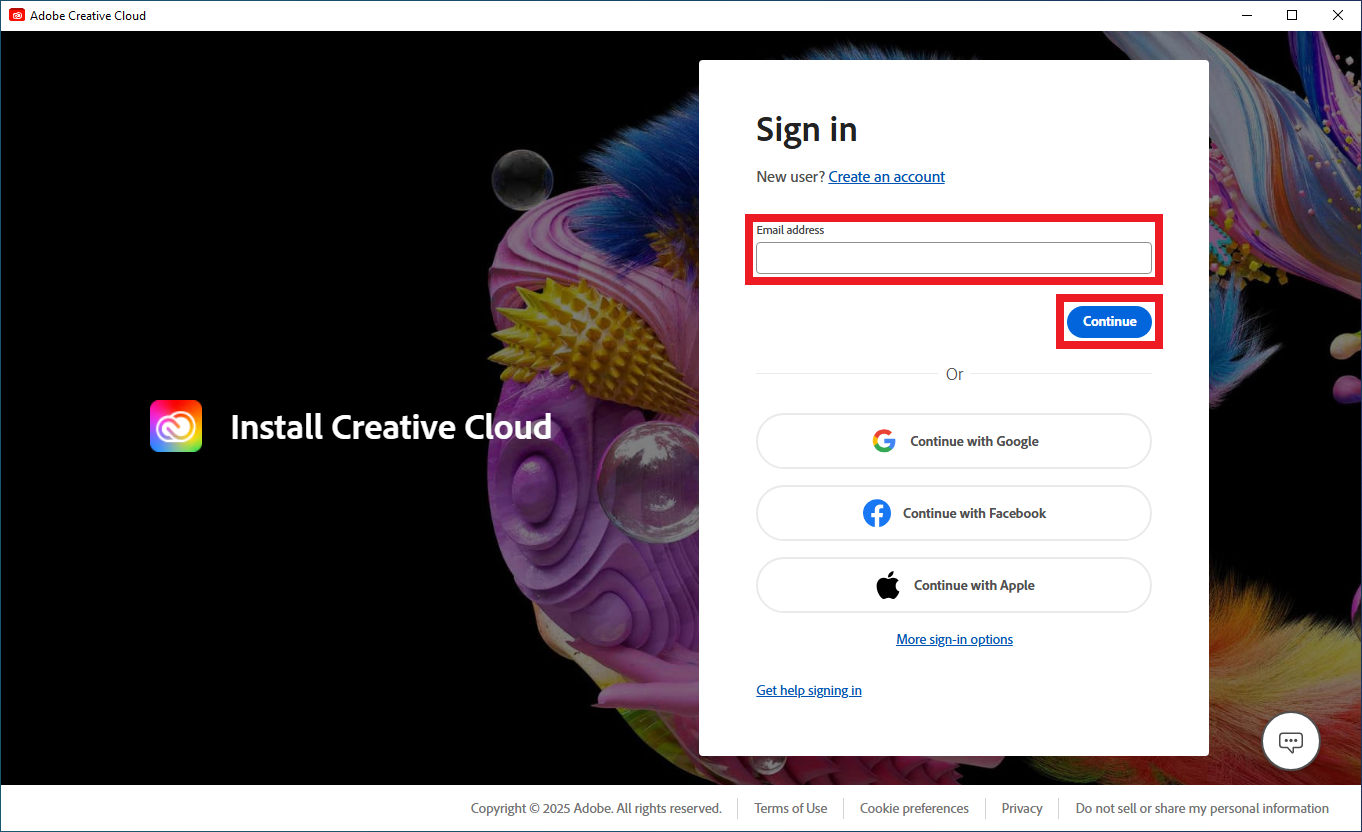
Task: Show More sign-in options
Action: coord(954,639)
